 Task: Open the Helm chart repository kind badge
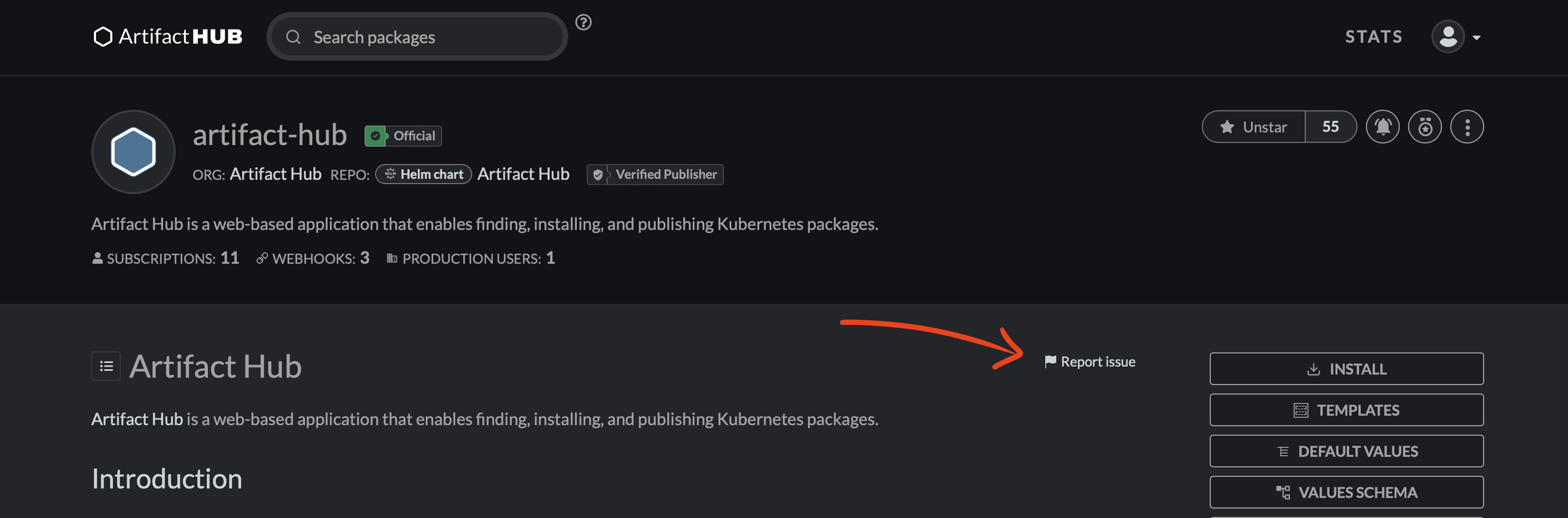pos(423,174)
